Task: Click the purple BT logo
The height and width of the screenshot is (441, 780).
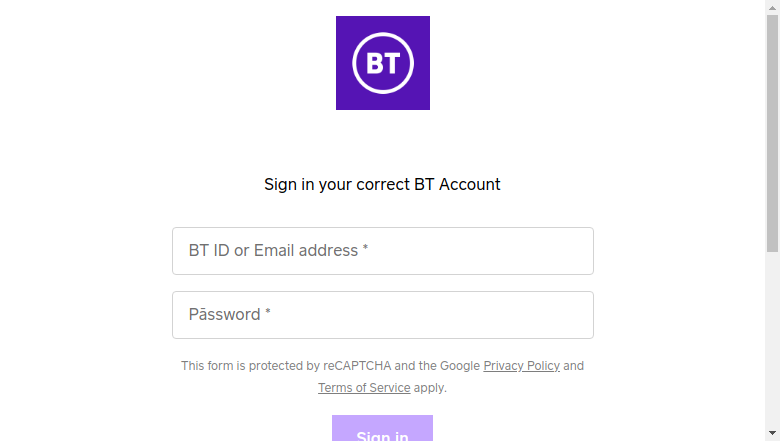Action: [x=383, y=63]
